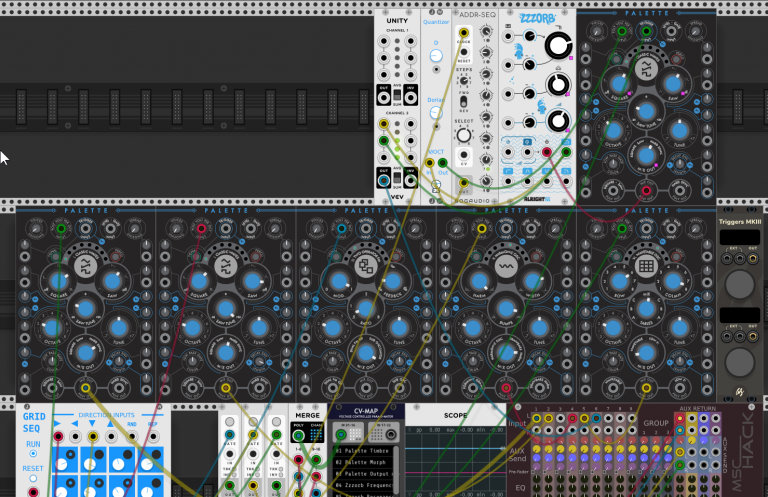Screen dimensions: 768x497
Task: Click the Quantizer V/OCT In jack
Action: [430, 163]
